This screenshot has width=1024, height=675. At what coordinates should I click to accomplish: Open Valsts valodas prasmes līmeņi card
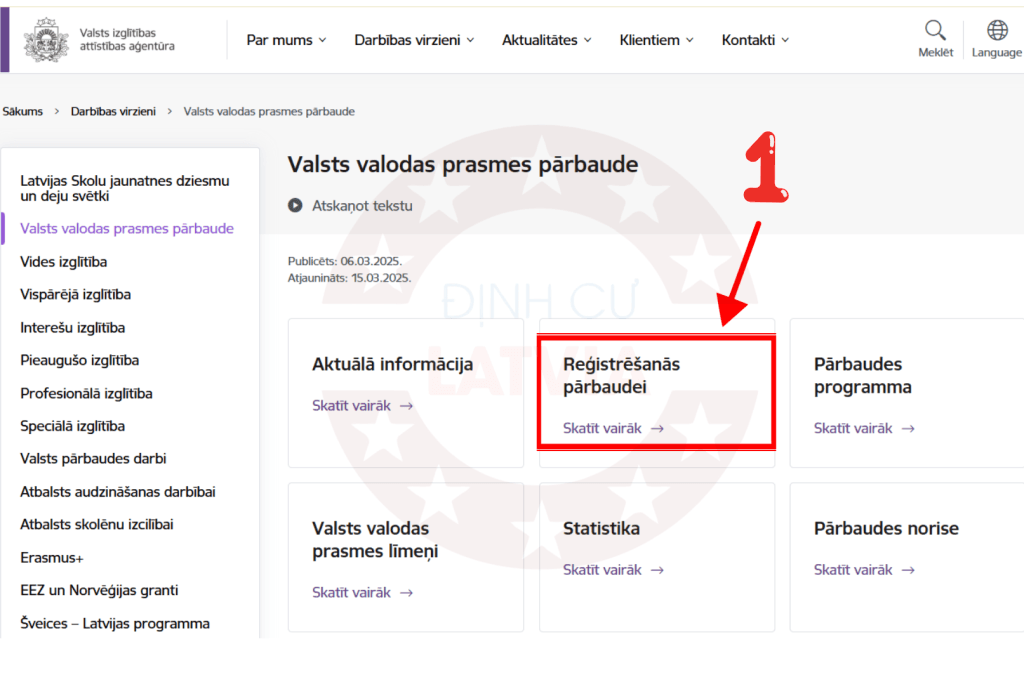tap(370, 540)
